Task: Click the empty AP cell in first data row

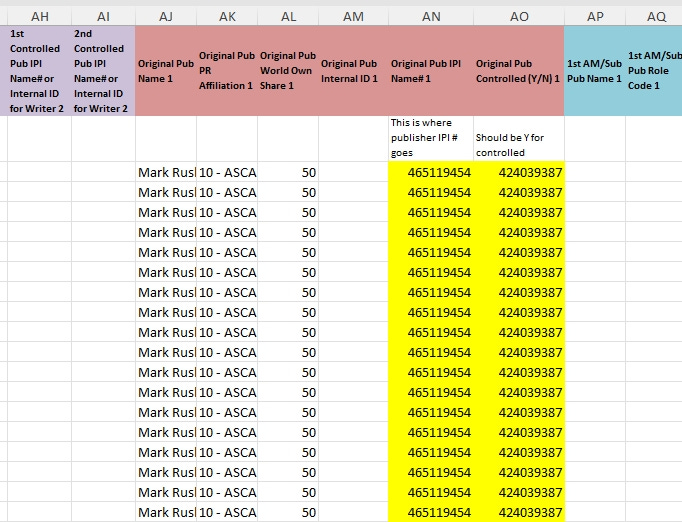Action: pyautogui.click(x=595, y=172)
